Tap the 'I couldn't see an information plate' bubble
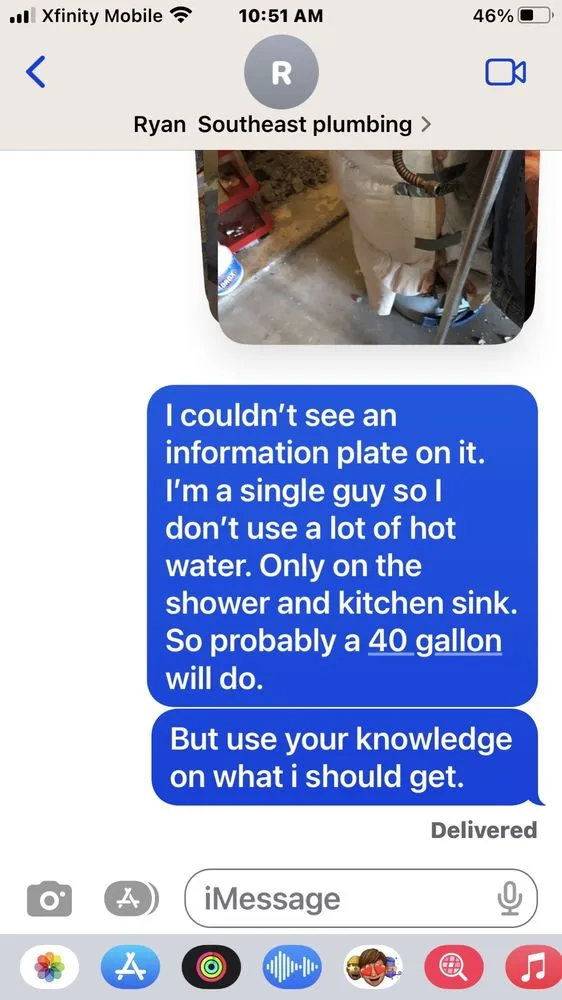Image resolution: width=562 pixels, height=1000 pixels. (342, 545)
